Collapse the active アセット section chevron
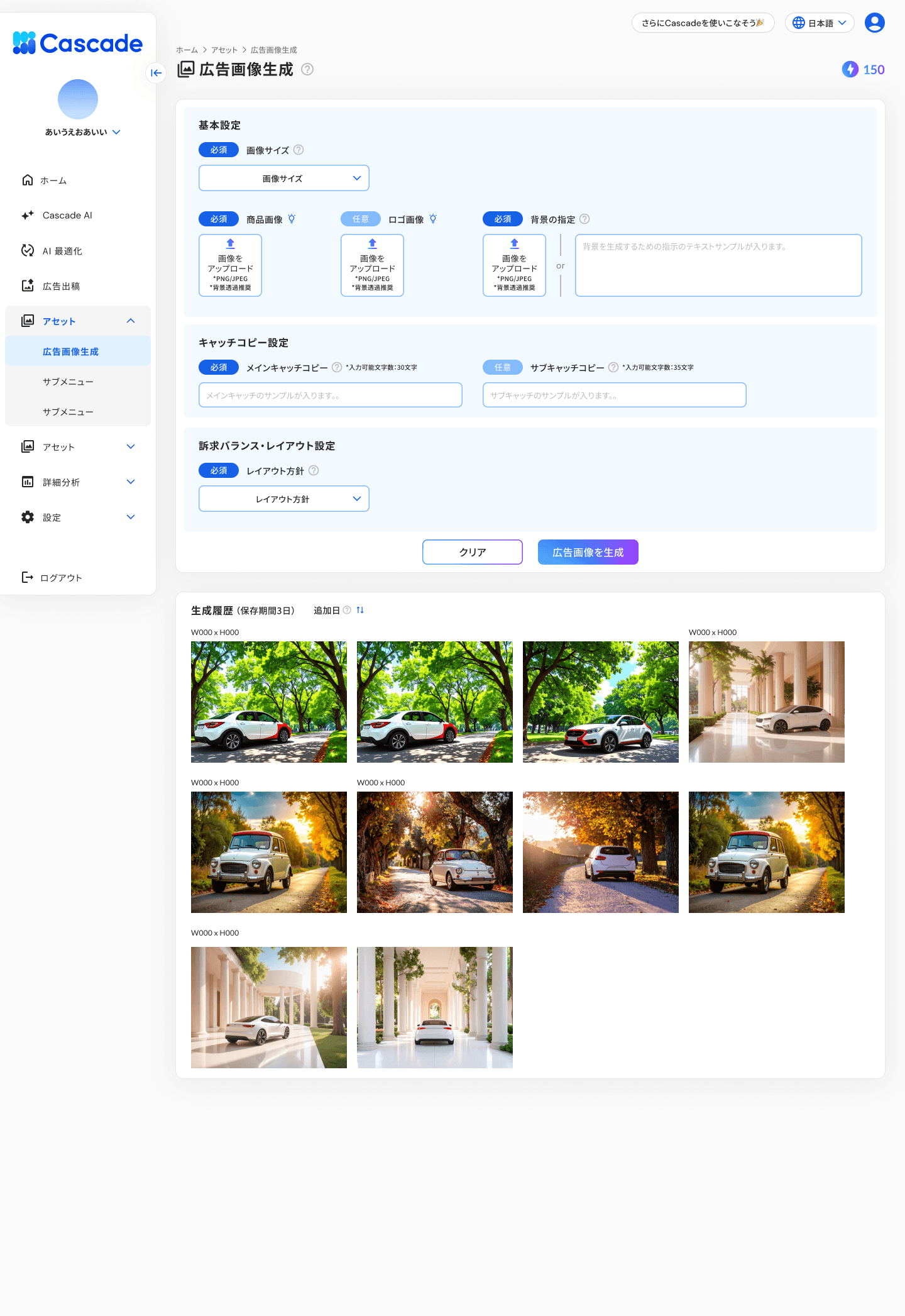This screenshot has height=1316, width=905. pyautogui.click(x=131, y=321)
